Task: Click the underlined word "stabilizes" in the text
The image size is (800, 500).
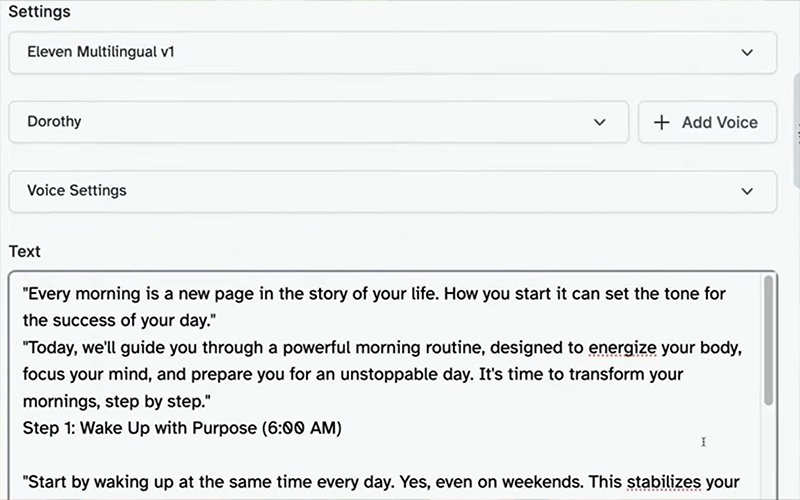Action: [665, 483]
